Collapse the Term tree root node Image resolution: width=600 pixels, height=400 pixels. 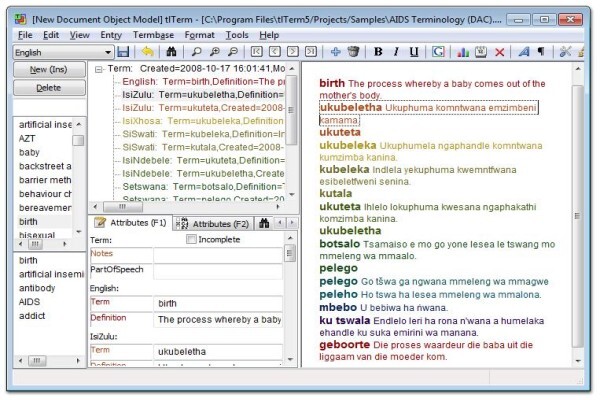click(x=99, y=69)
